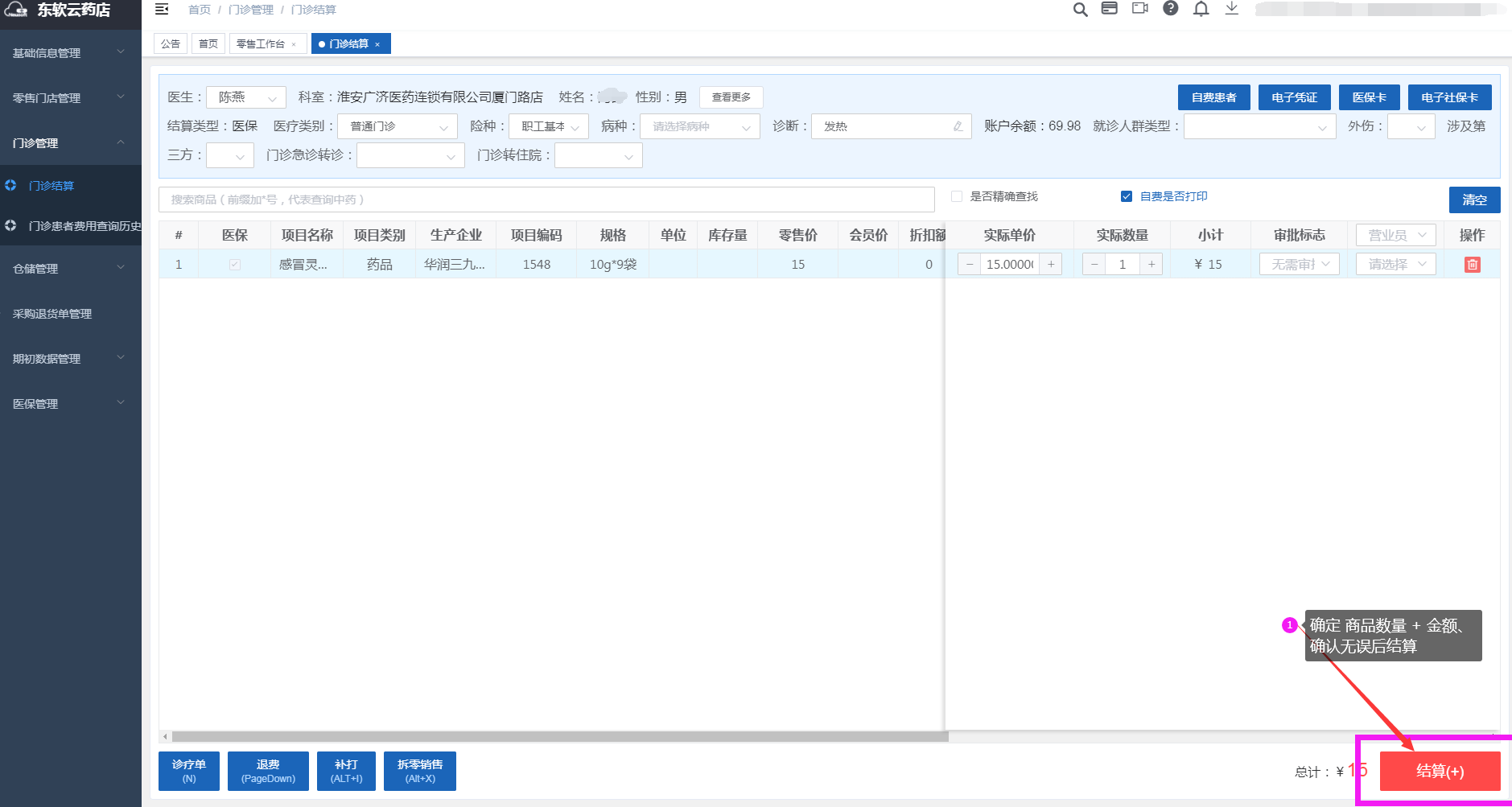Click the card icon in top header

click(1109, 9)
